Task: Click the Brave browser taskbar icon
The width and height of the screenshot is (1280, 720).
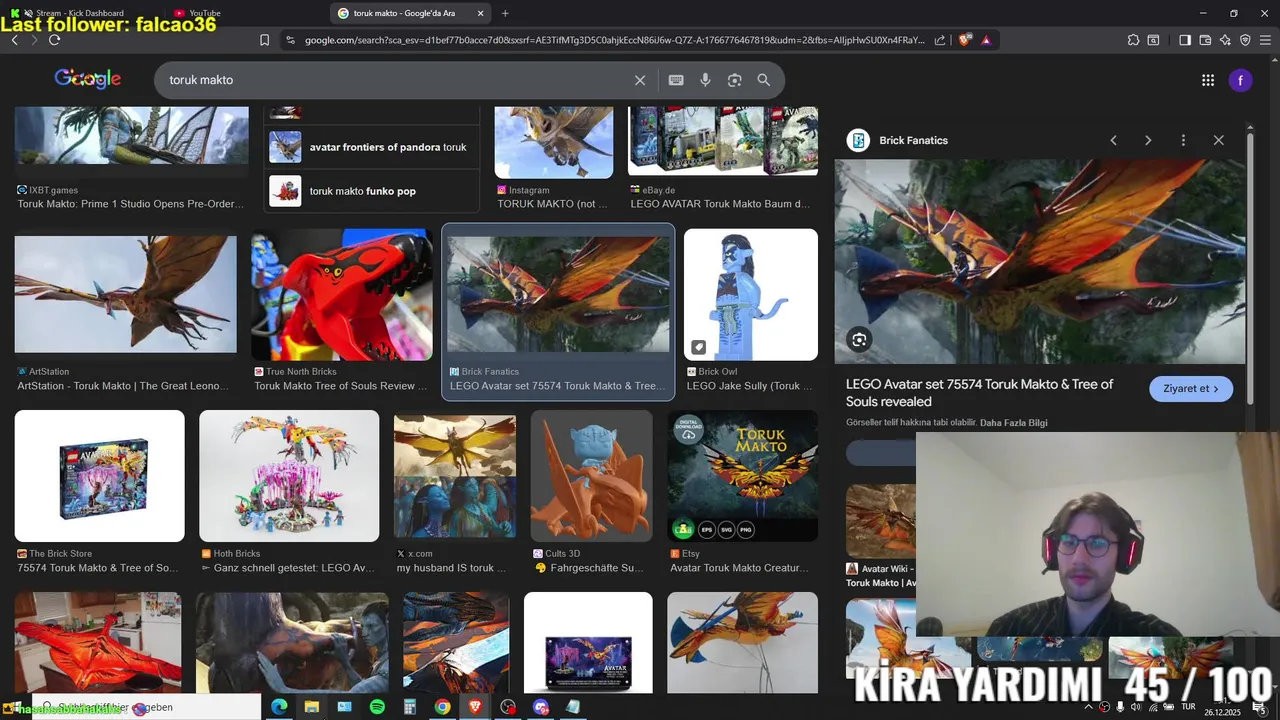Action: 475,707
